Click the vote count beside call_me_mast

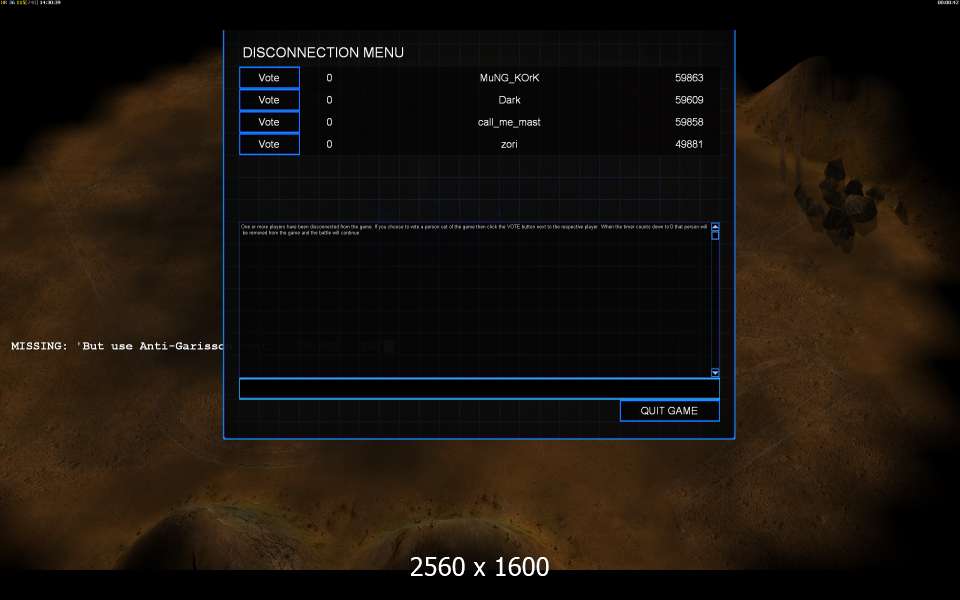pos(329,122)
